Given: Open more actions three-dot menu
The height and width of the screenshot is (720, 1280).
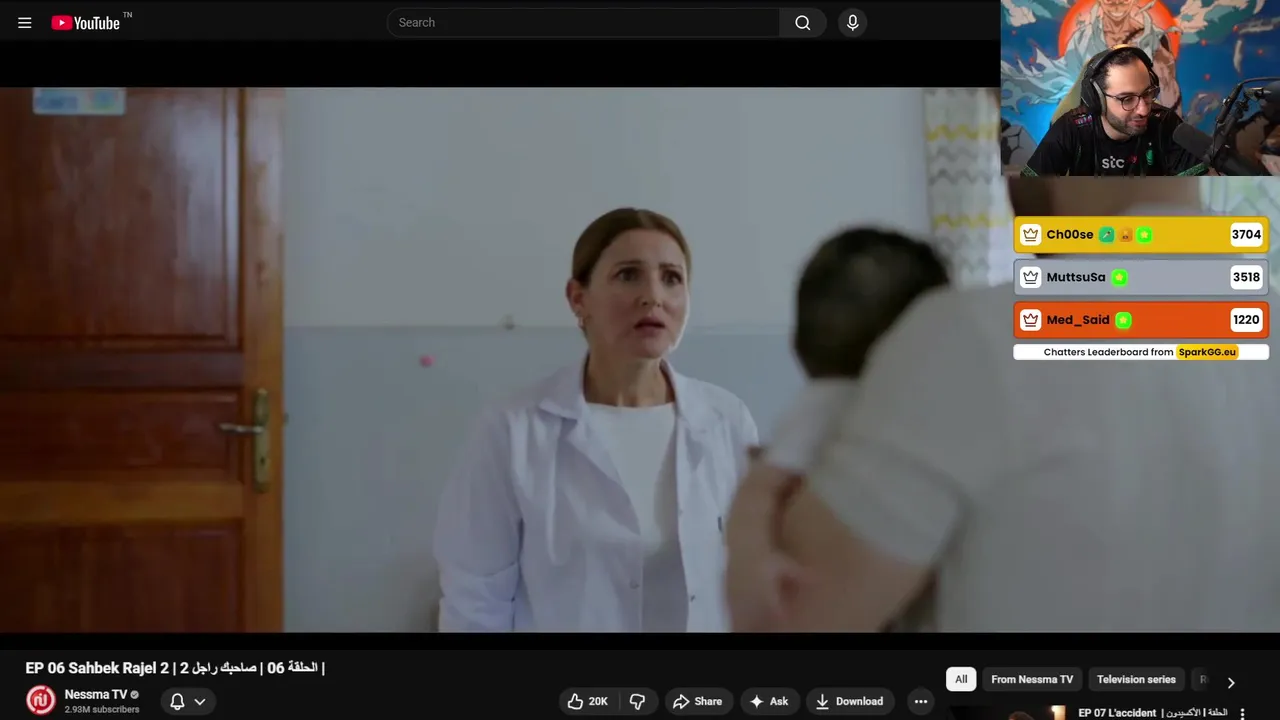Looking at the screenshot, I should coord(920,701).
